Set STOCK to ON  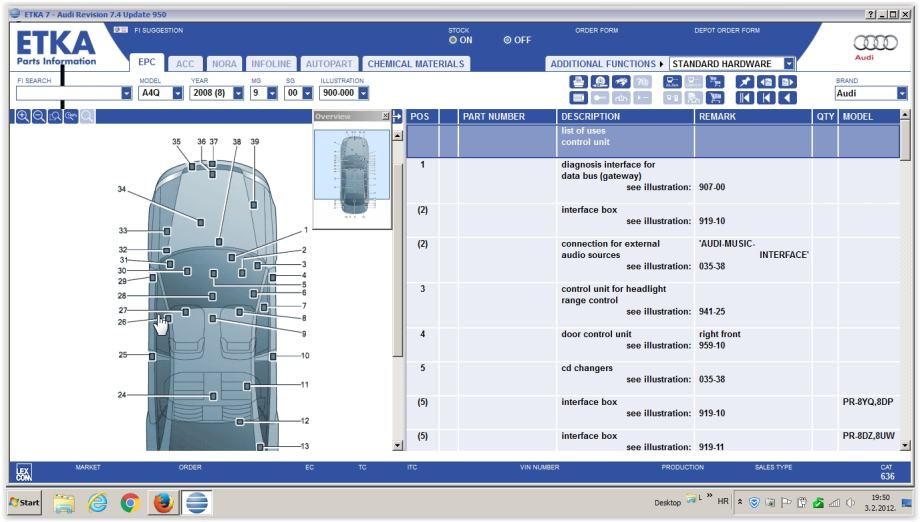click(x=453, y=40)
